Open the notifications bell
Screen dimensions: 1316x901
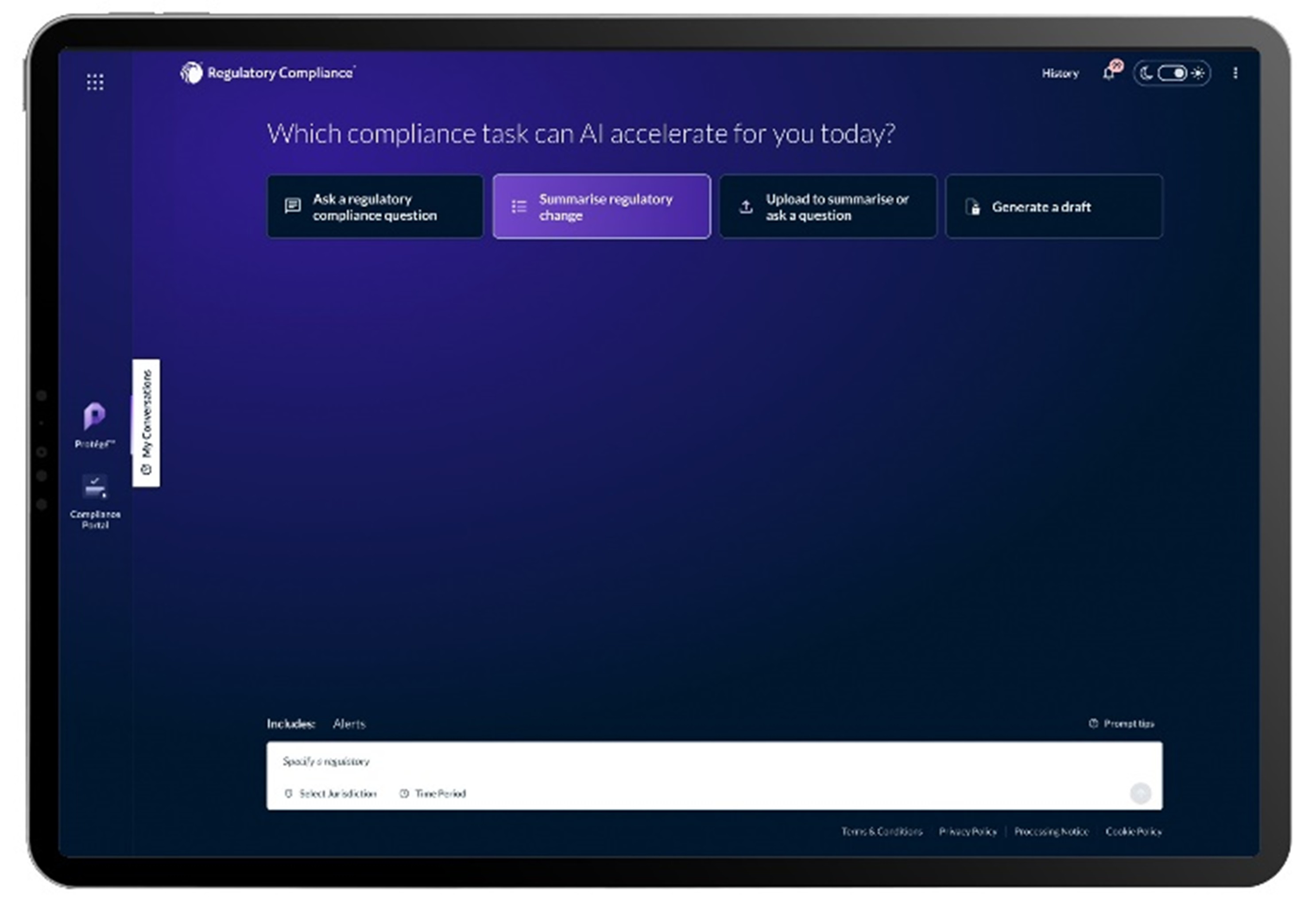point(1109,74)
